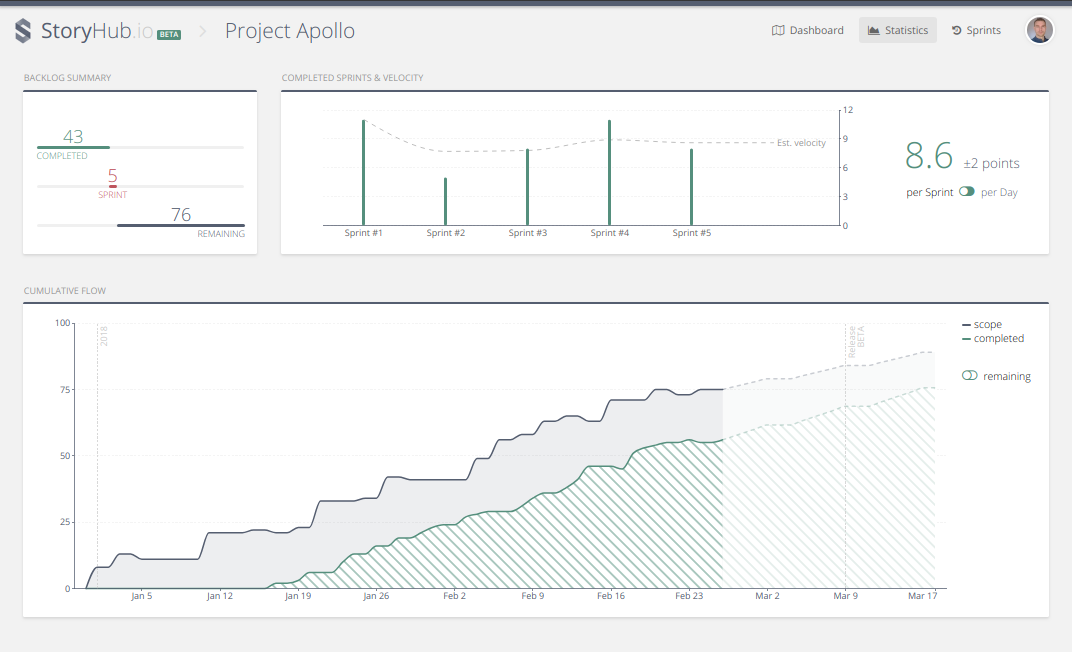This screenshot has height=652, width=1072.
Task: Click the Release BETA timeline marker
Action: pos(856,340)
